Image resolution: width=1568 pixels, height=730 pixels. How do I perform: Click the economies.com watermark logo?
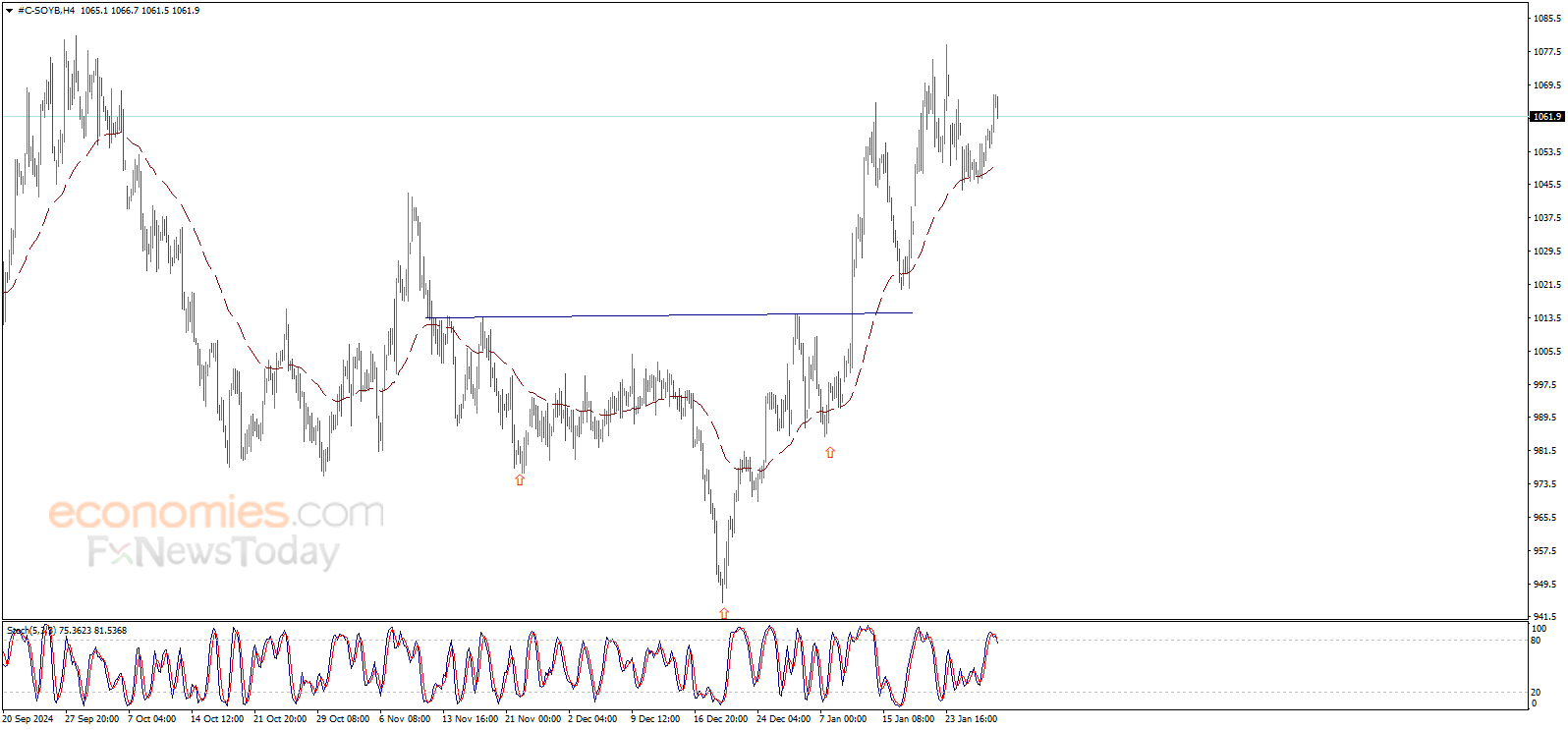click(x=216, y=513)
